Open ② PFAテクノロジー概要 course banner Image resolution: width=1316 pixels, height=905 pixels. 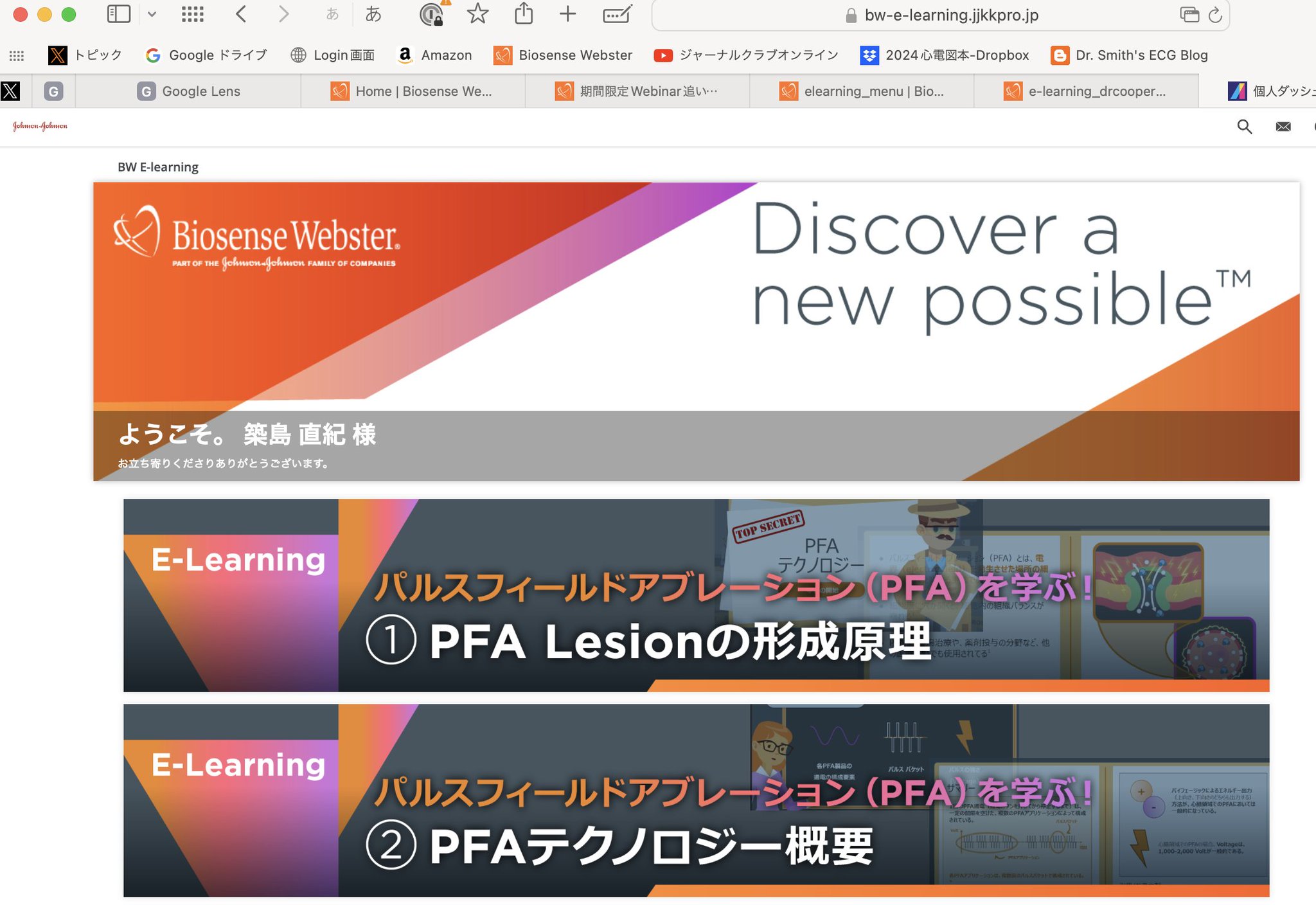tap(697, 800)
